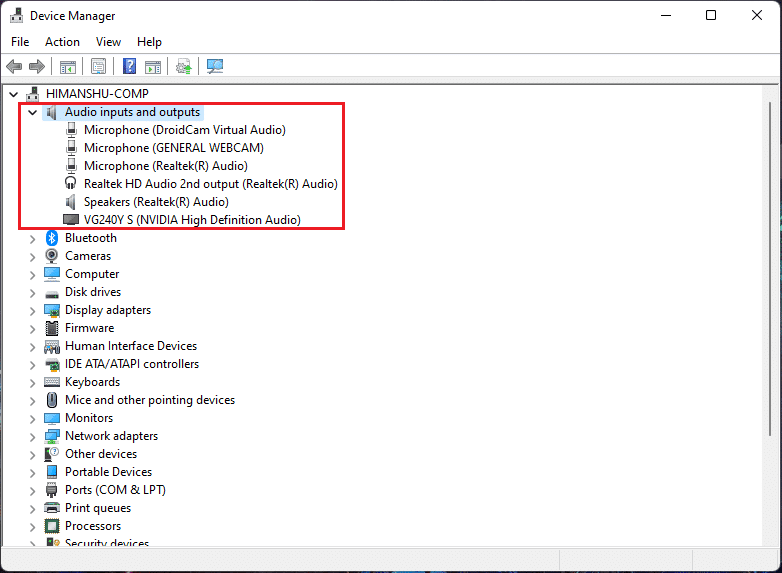
Task: Select the HIMANSHU-COMP computer name
Action: [97, 94]
